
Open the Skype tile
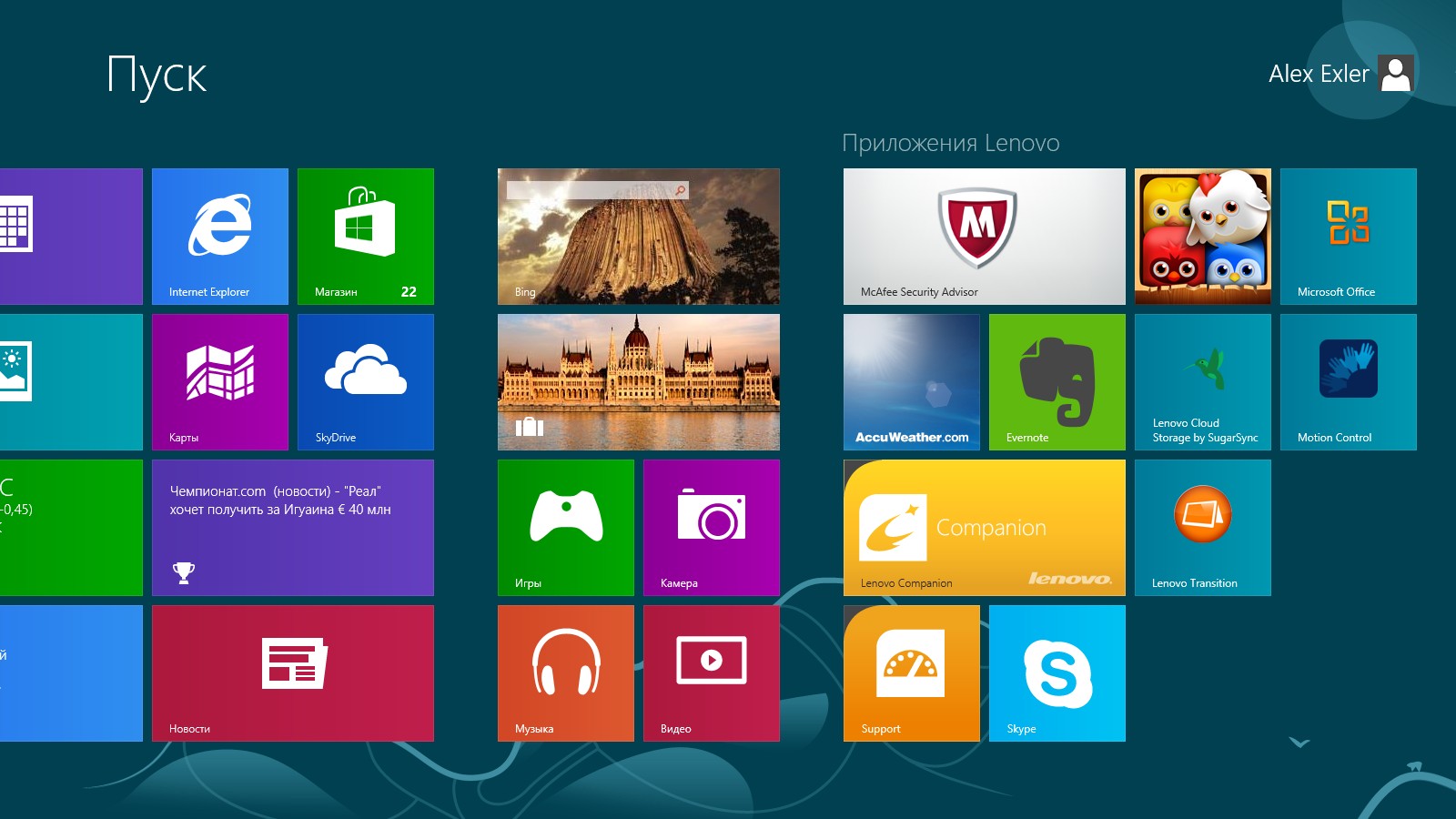click(1057, 673)
